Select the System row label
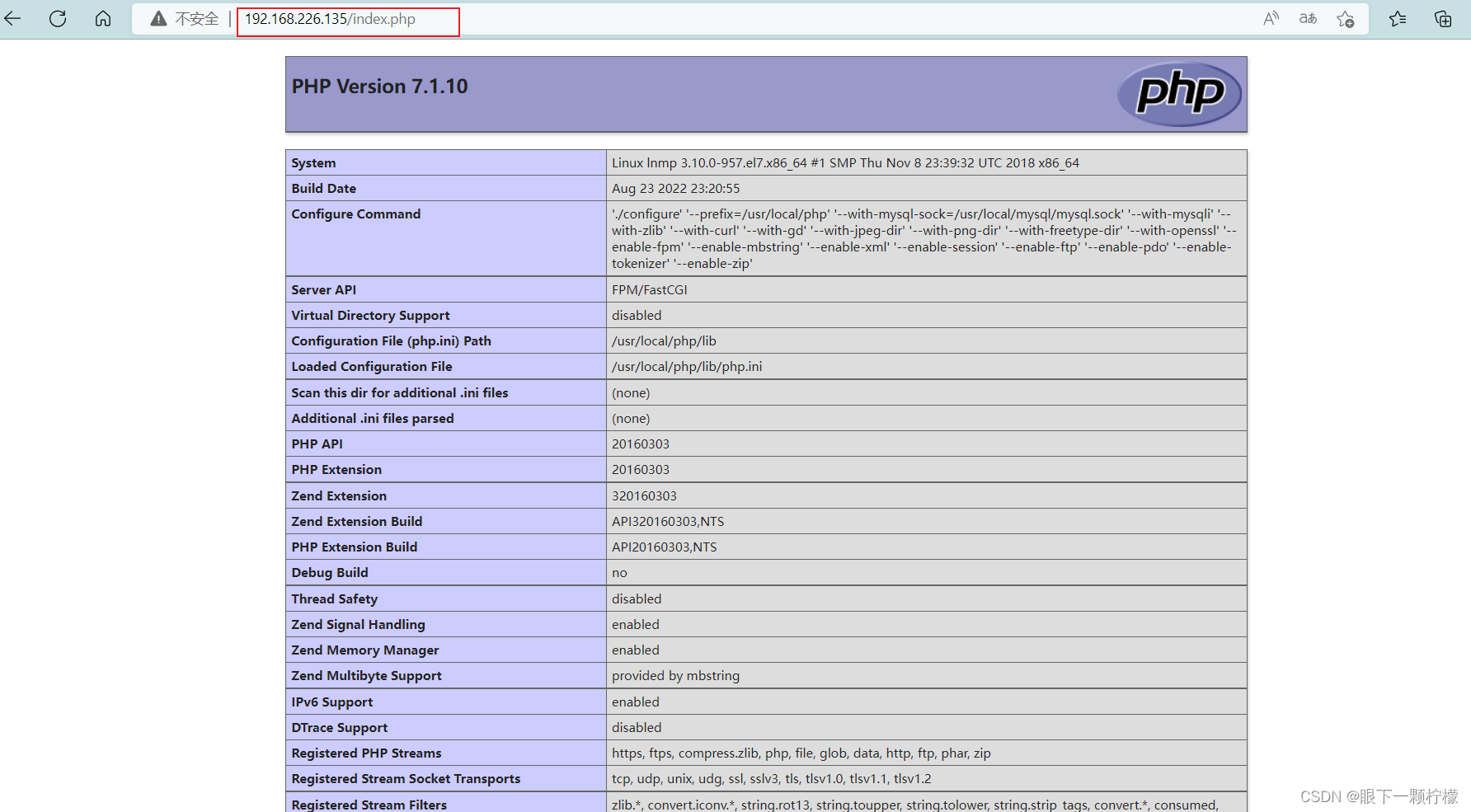 point(313,163)
